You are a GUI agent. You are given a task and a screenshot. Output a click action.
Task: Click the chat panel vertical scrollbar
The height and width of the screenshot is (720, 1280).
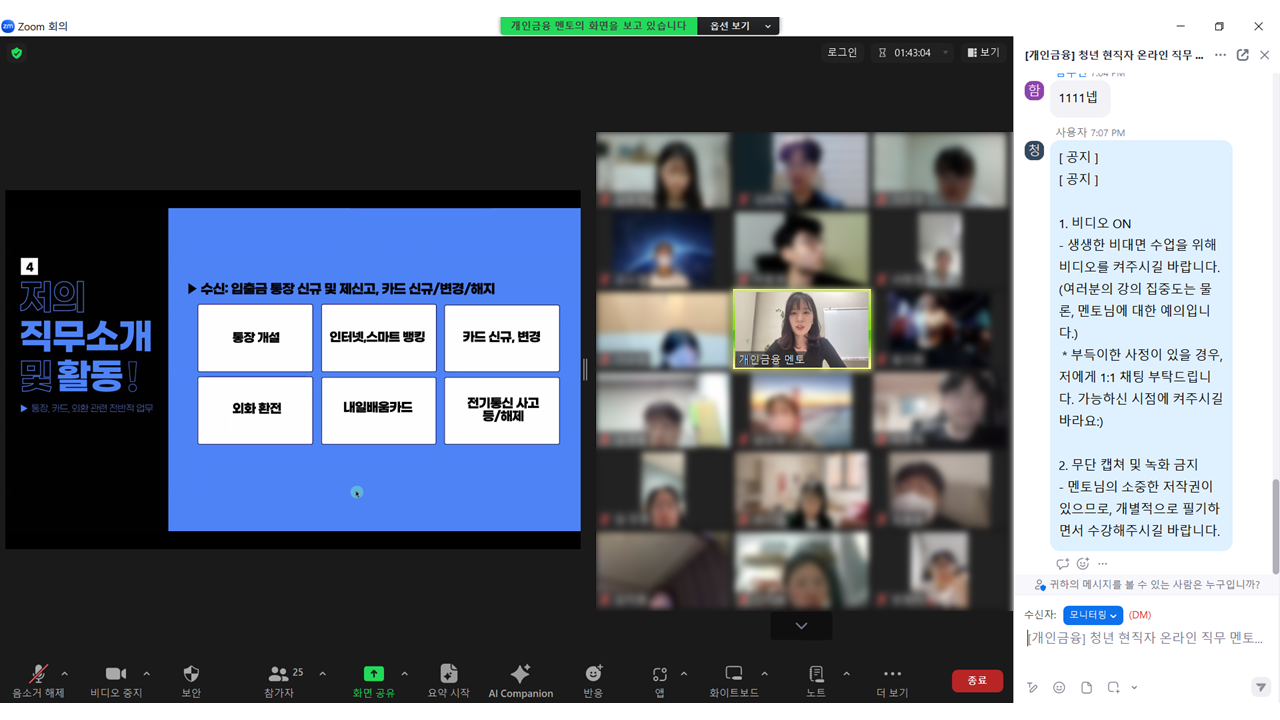pyautogui.click(x=1275, y=526)
